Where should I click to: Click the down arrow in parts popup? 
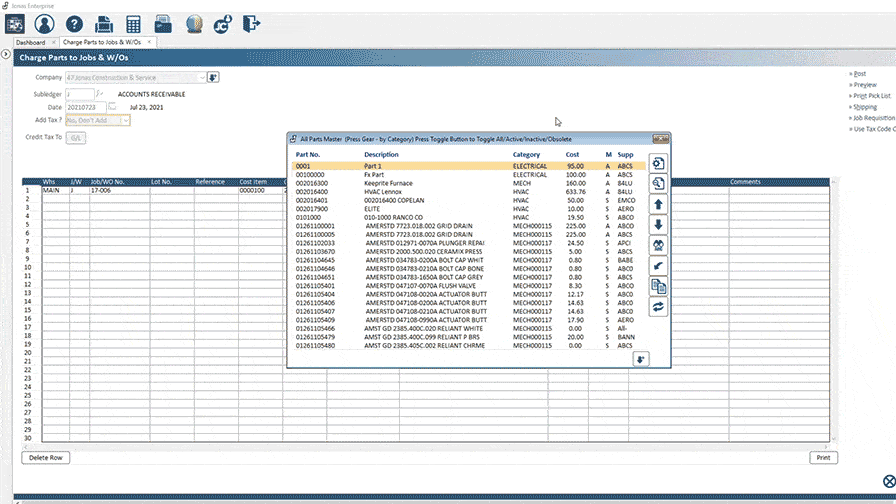tap(658, 225)
